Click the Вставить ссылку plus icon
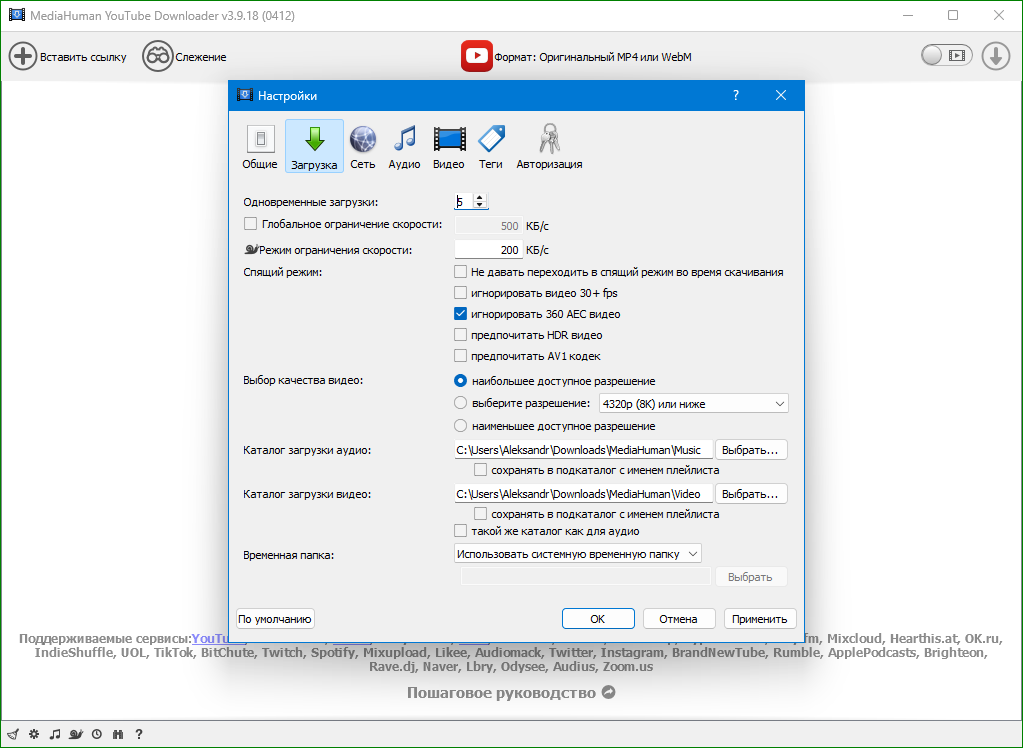 (x=23, y=56)
